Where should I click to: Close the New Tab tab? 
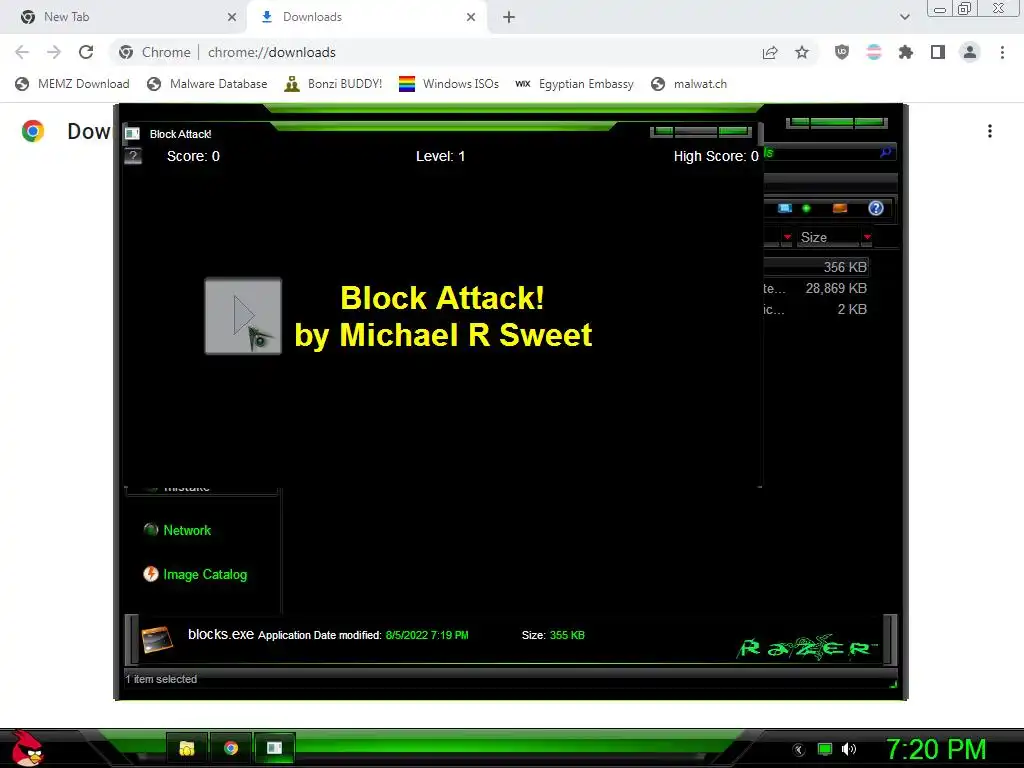232,17
